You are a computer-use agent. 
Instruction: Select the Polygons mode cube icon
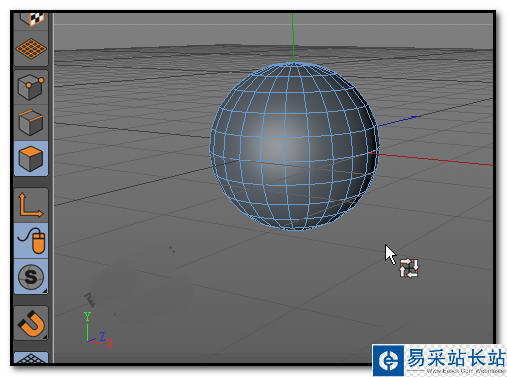(31, 158)
